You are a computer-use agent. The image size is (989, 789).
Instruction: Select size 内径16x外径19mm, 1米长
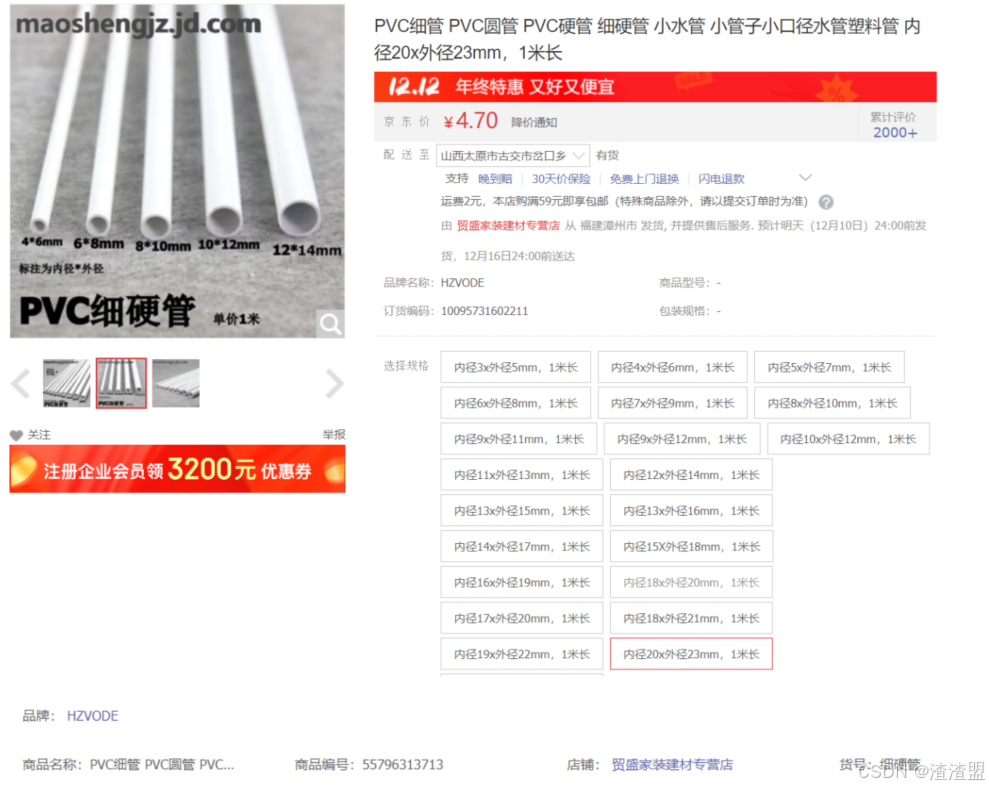522,583
